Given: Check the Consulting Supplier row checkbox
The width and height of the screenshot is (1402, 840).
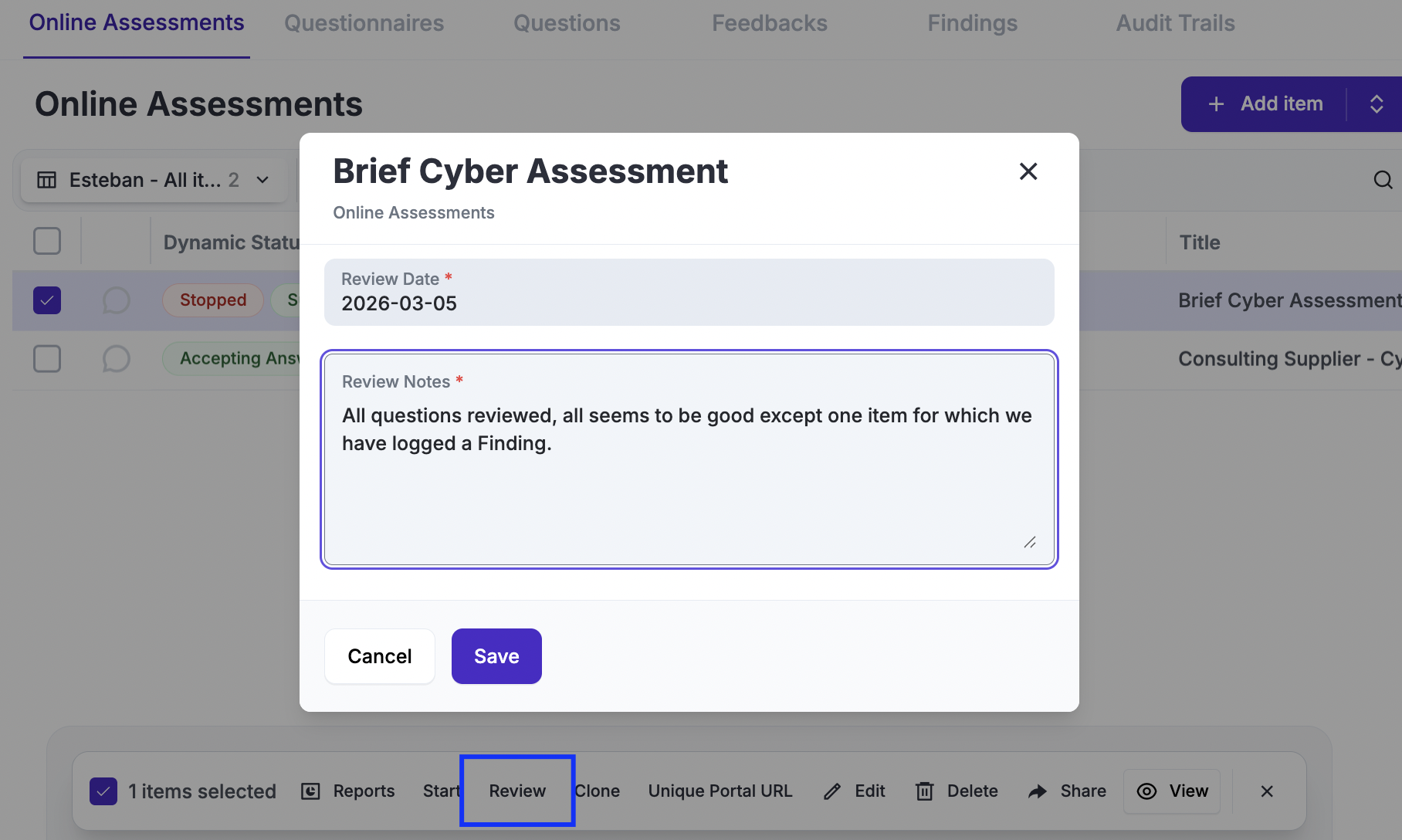Looking at the screenshot, I should click(47, 359).
